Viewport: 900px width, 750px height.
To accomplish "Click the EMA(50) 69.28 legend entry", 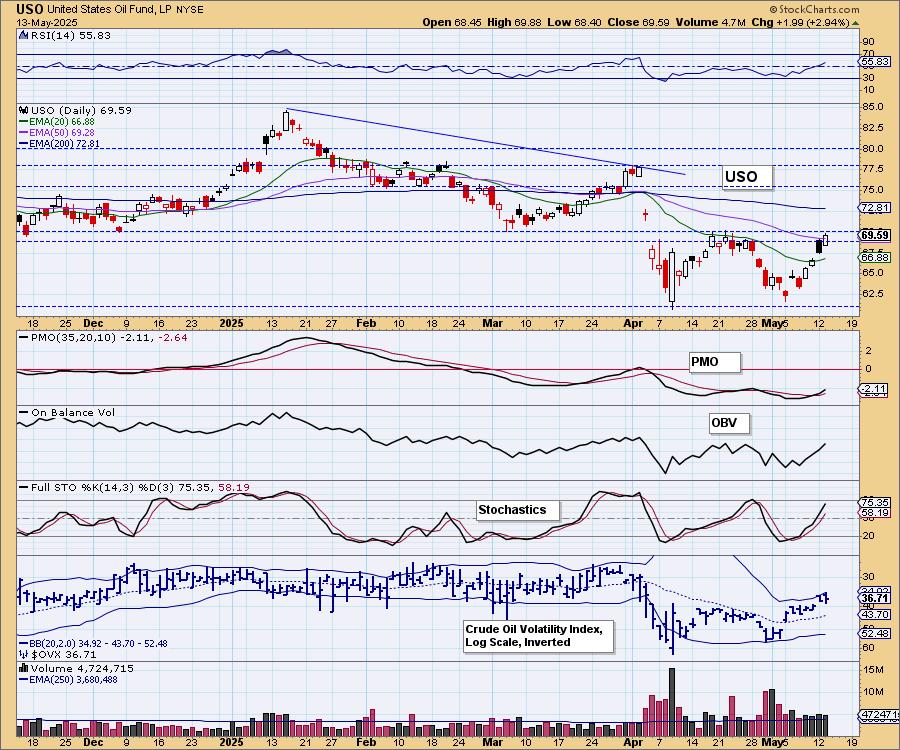I will (x=57, y=133).
